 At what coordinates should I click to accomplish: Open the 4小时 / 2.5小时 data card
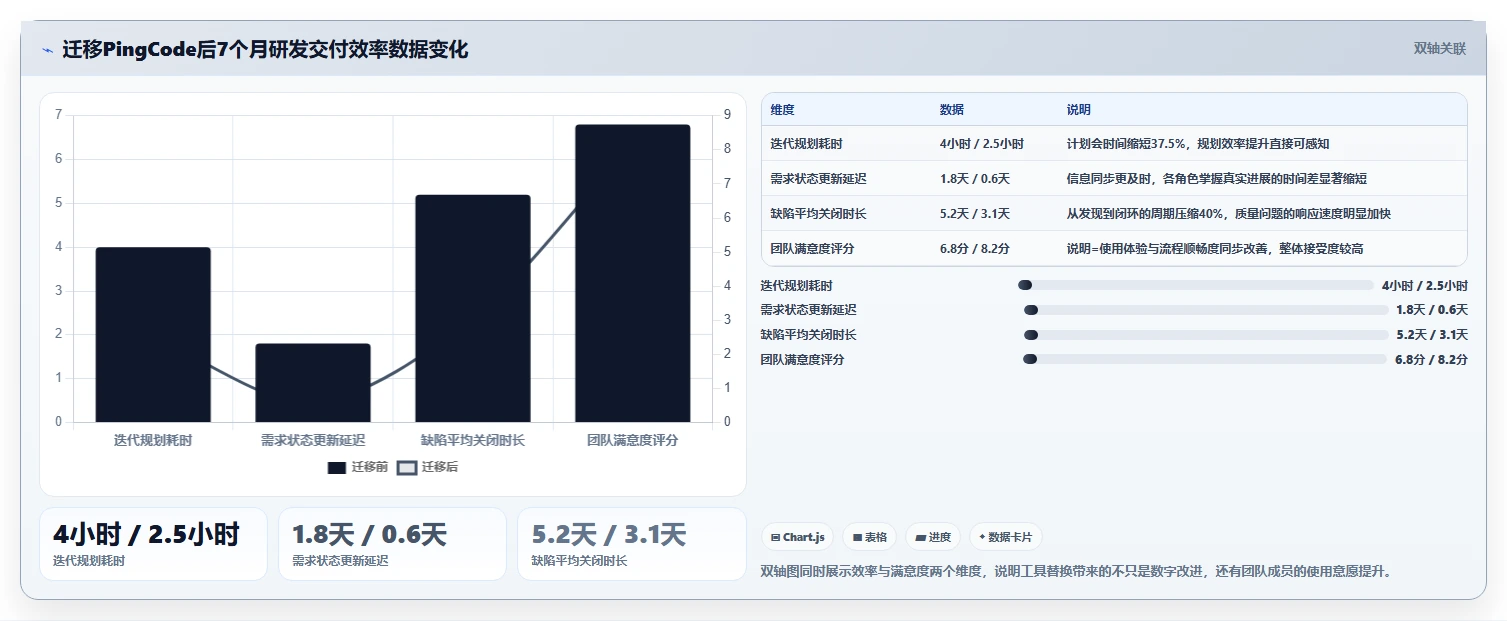point(153,544)
